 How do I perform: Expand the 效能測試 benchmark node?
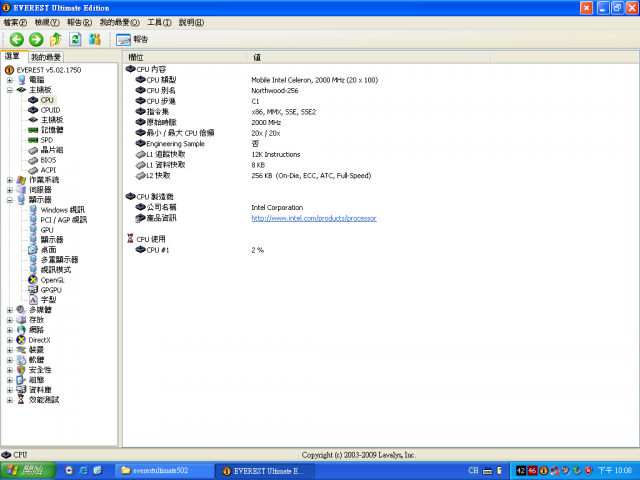pyautogui.click(x=9, y=400)
